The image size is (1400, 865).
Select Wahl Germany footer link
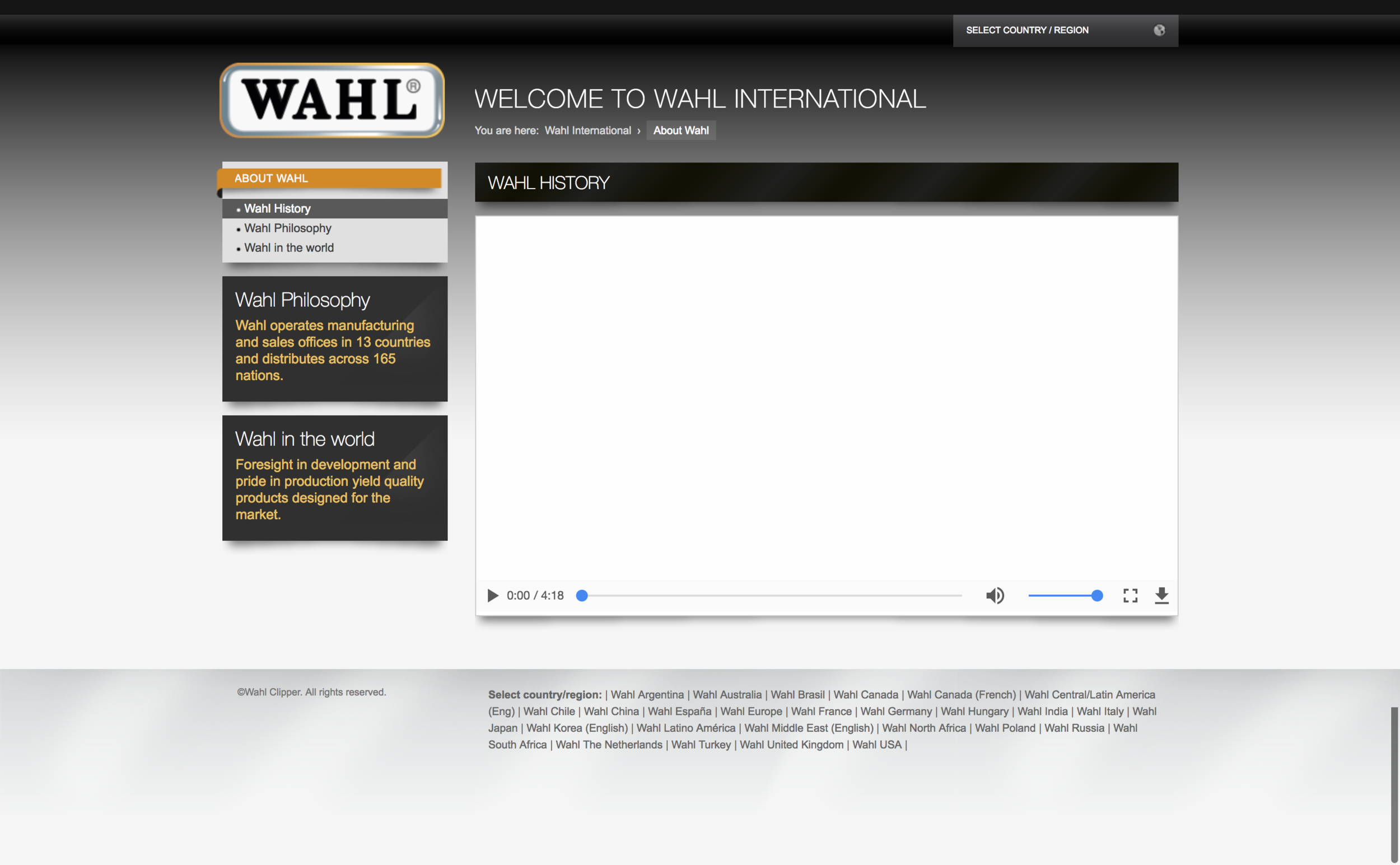click(896, 711)
